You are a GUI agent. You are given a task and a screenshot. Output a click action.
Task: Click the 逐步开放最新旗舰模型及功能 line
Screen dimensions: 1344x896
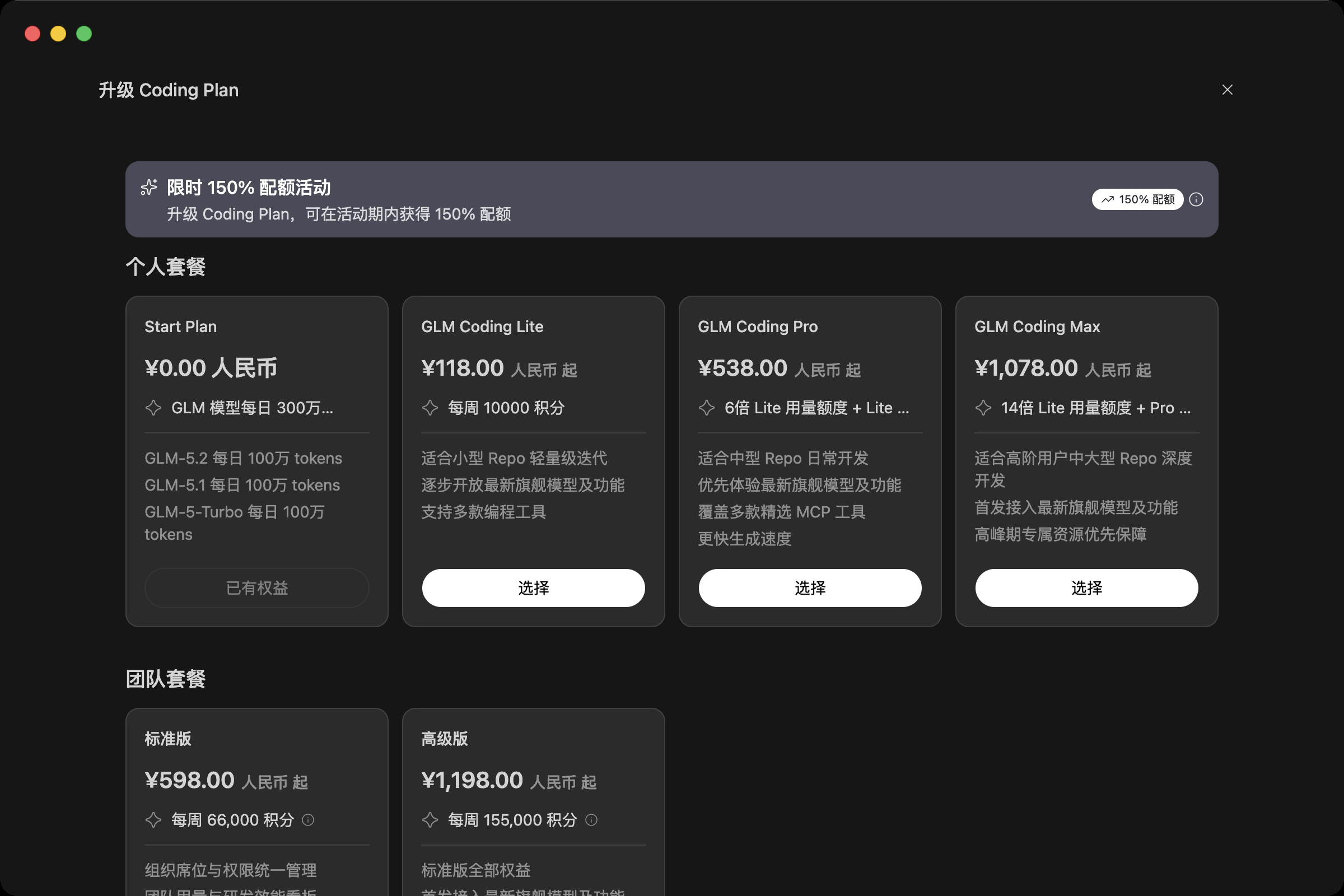[x=523, y=485]
